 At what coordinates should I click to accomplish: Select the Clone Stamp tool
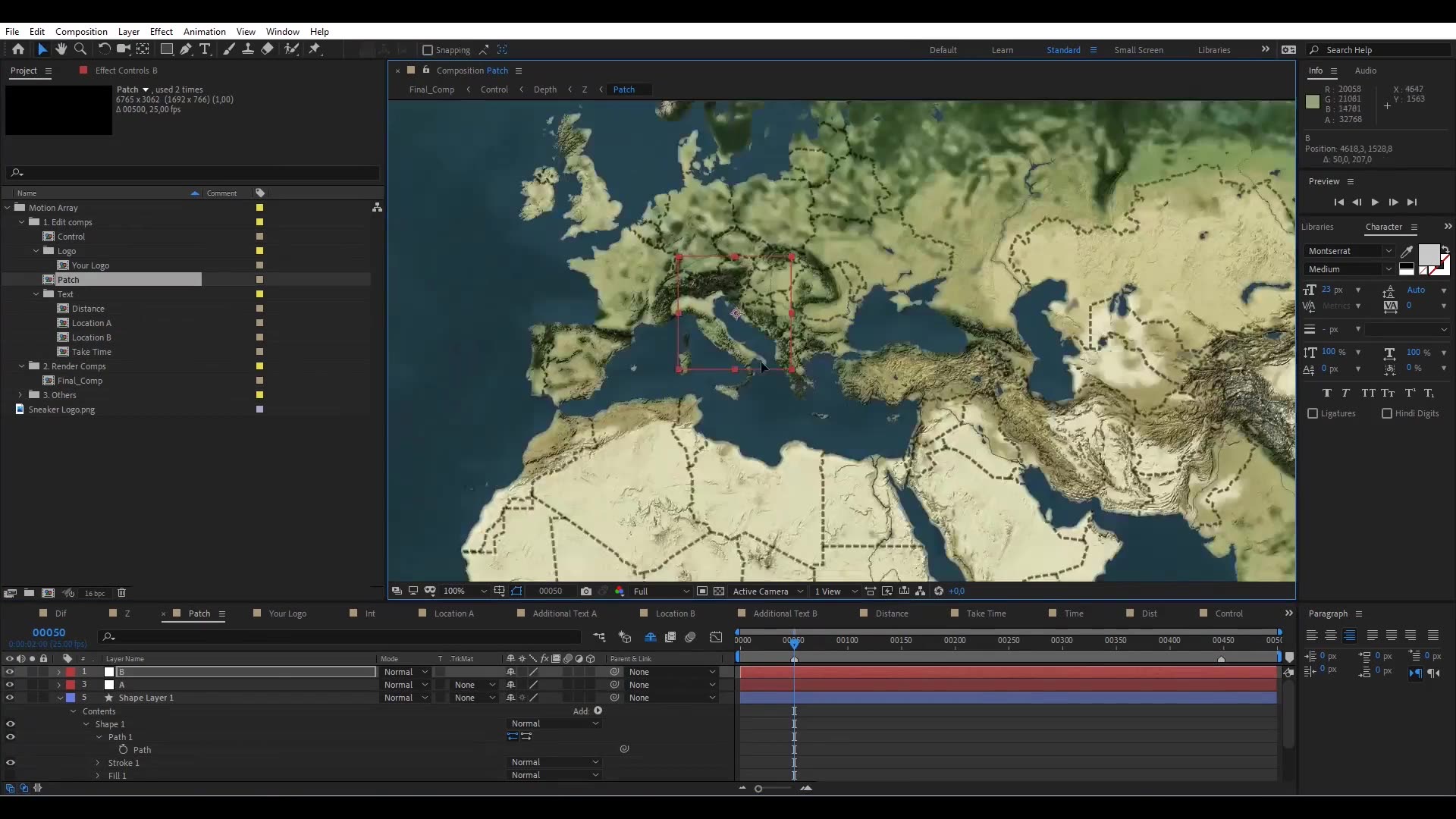point(247,49)
